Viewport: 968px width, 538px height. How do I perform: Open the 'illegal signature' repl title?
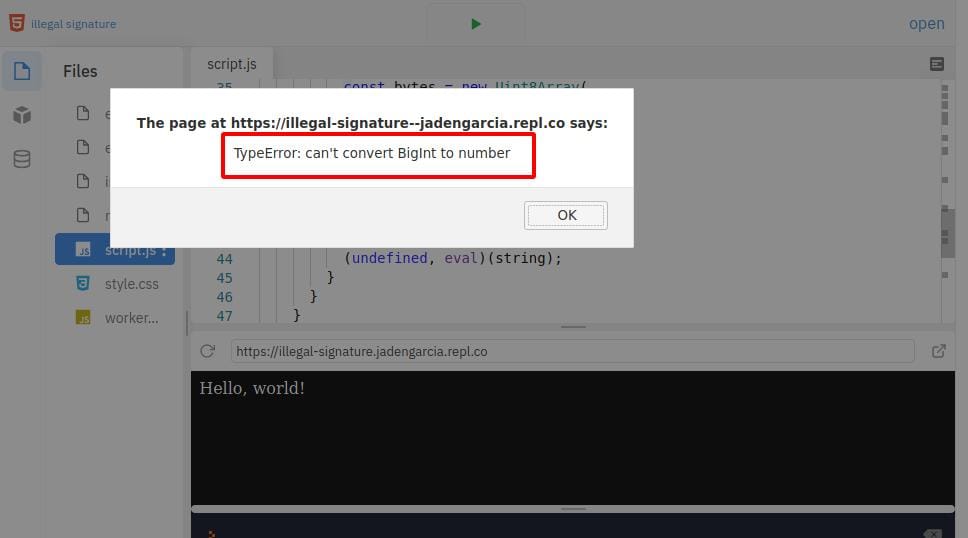coord(73,24)
